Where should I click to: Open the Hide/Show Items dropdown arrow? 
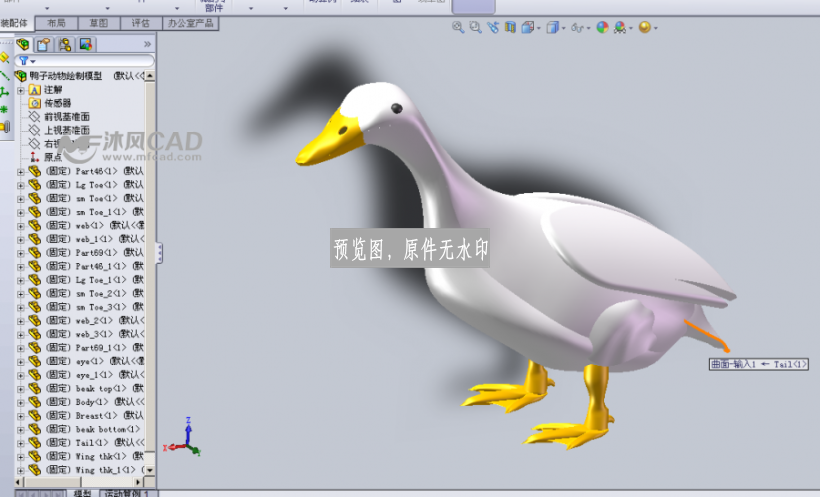(589, 28)
